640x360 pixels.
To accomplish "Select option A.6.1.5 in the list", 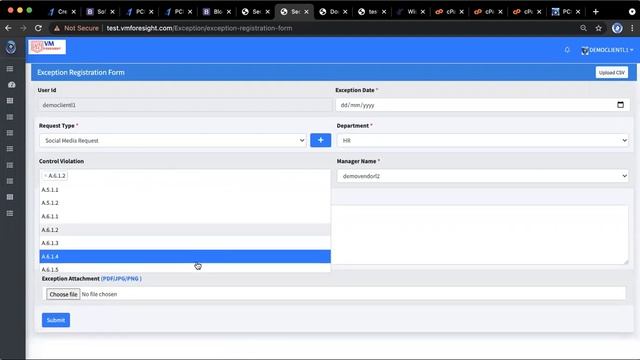I will tap(185, 268).
